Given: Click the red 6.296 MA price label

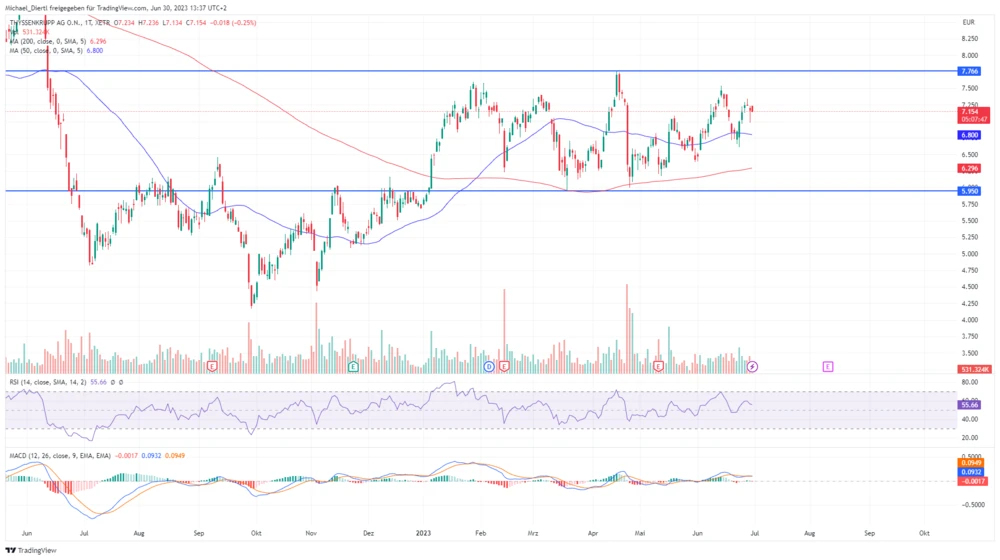Looking at the screenshot, I should point(969,168).
